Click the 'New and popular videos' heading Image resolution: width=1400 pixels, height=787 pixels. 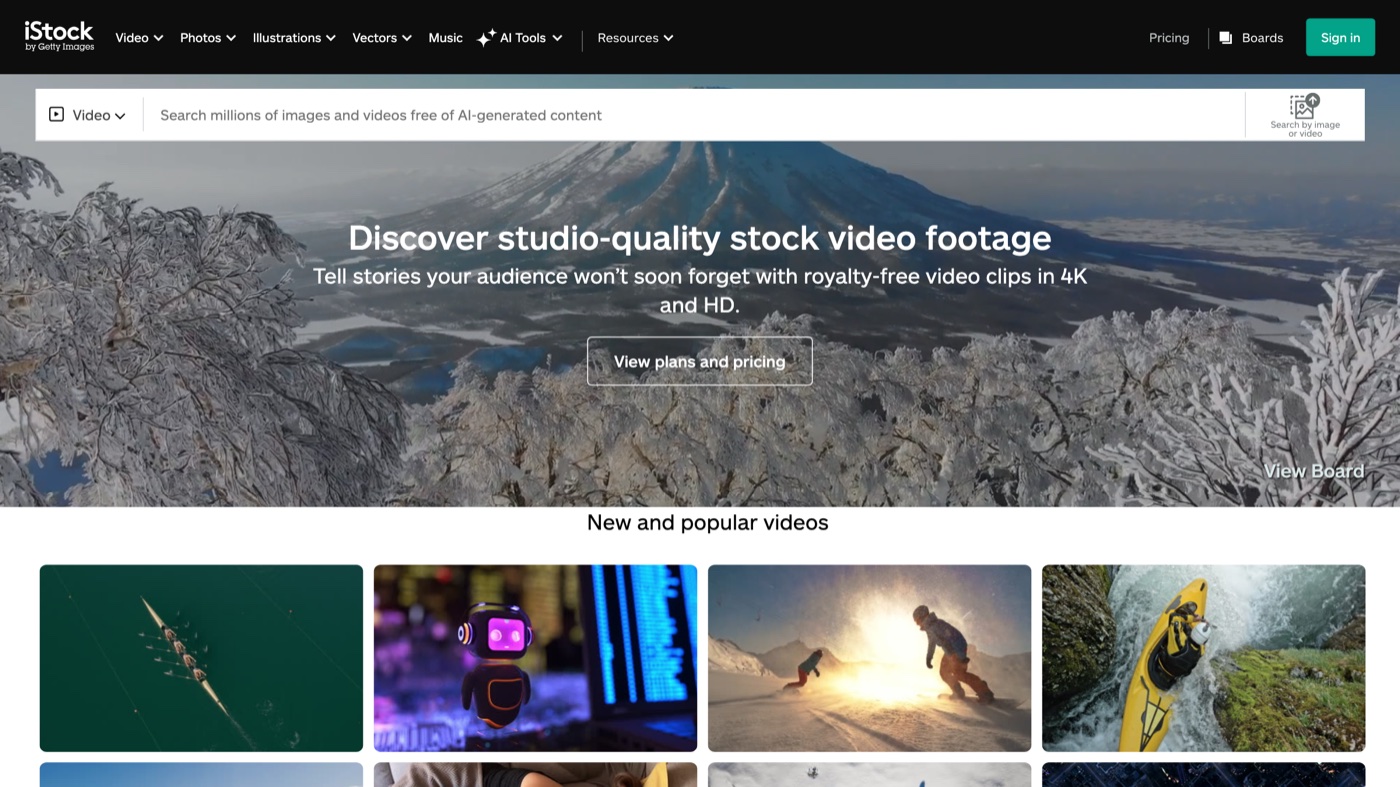[708, 523]
